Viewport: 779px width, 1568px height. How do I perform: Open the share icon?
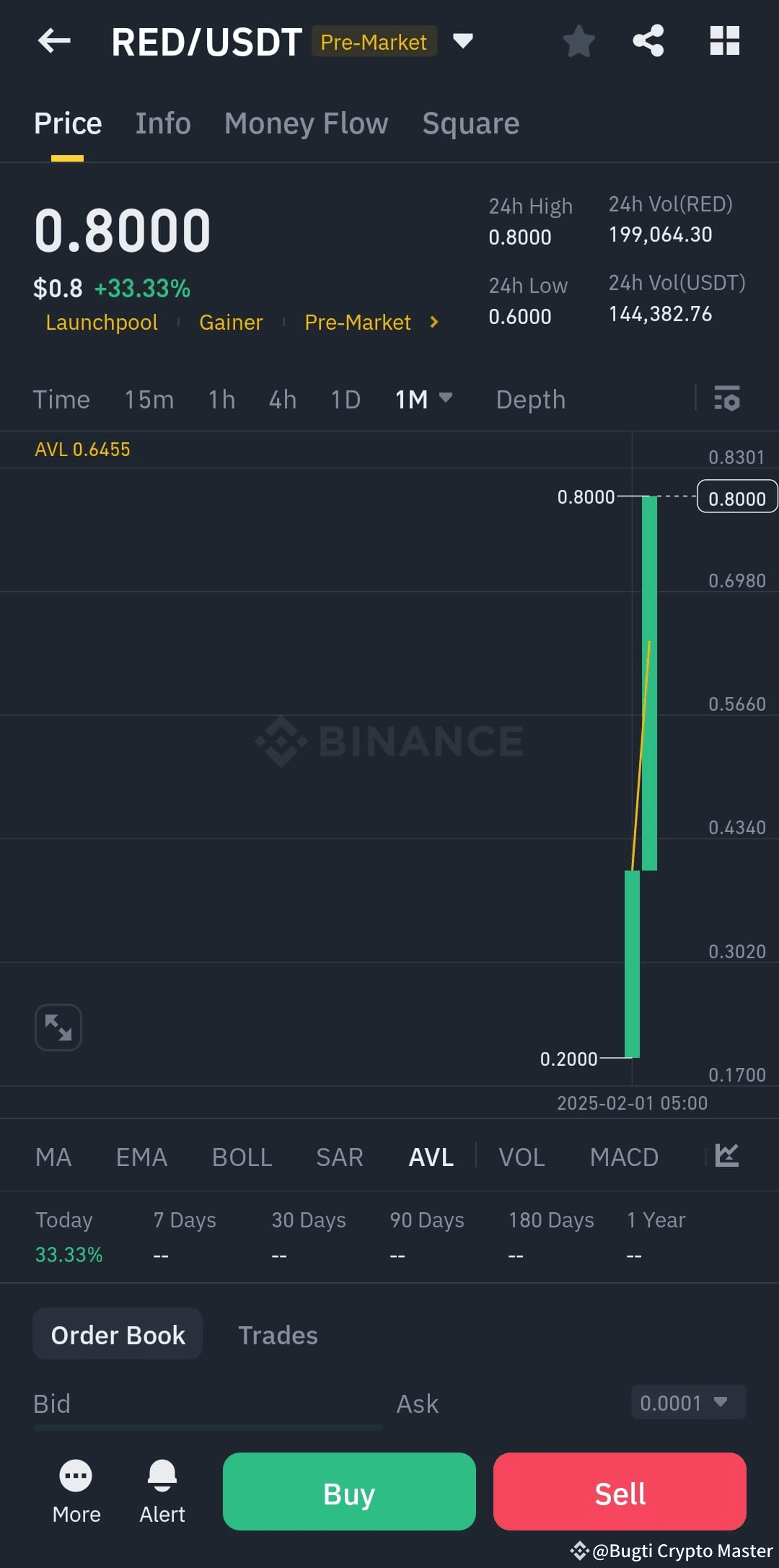[x=648, y=40]
